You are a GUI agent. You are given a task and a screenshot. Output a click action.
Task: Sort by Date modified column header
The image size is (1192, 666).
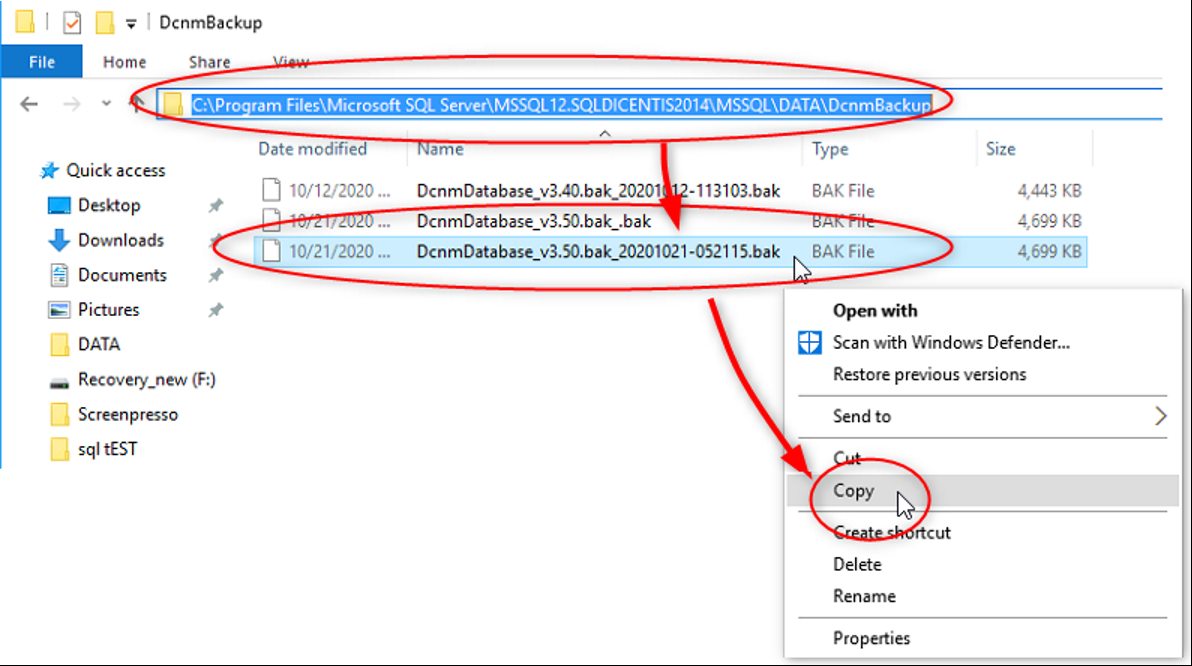312,149
